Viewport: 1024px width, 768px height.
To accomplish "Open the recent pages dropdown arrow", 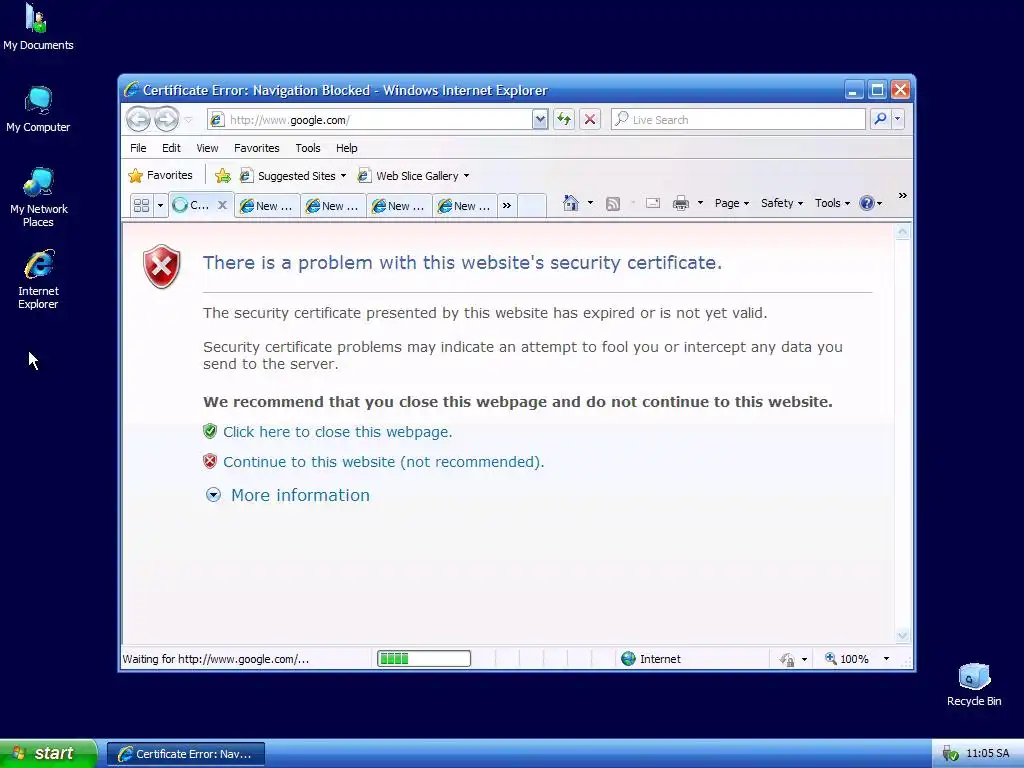I will coord(188,120).
